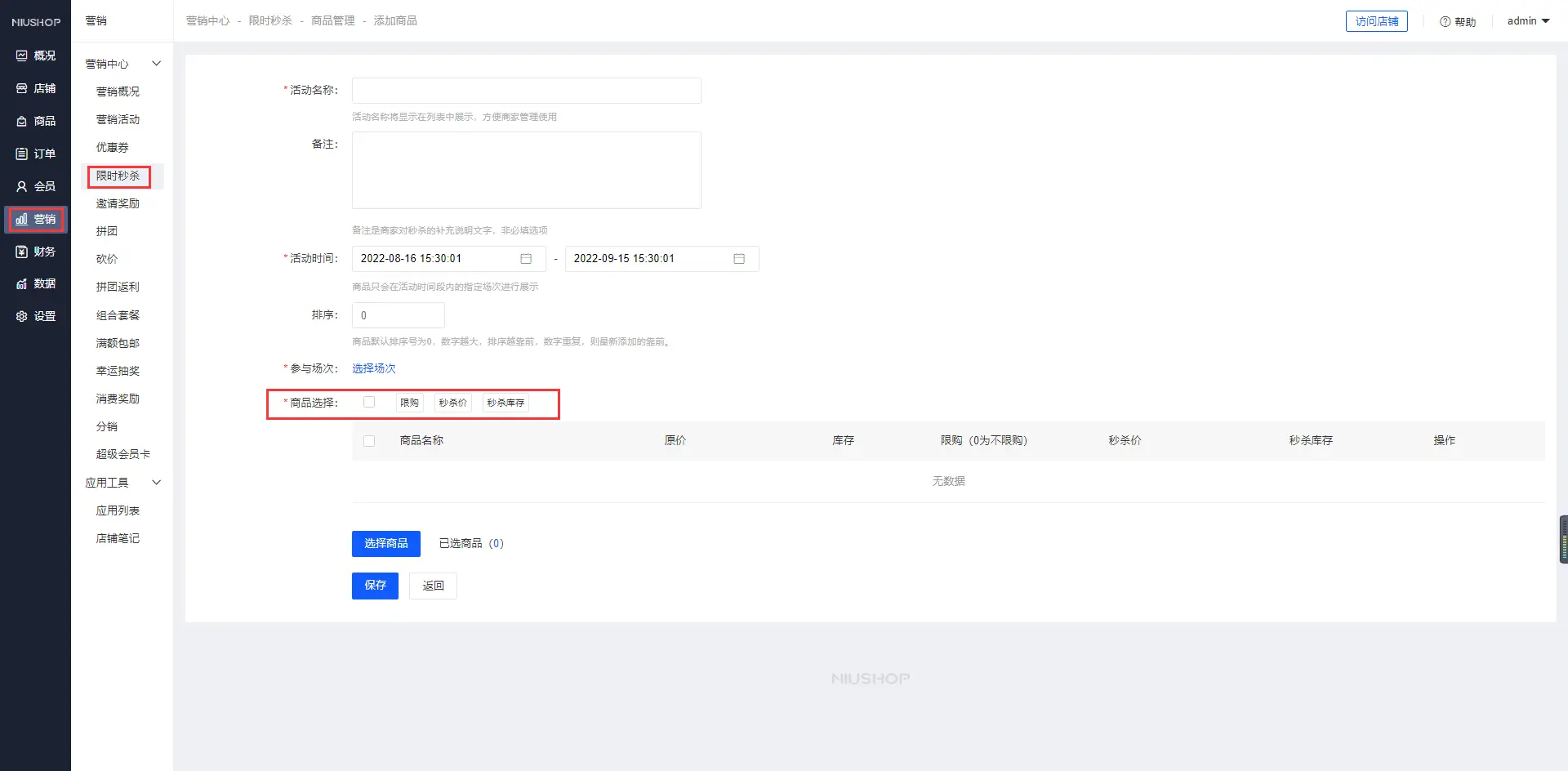The image size is (1568, 771).
Task: Click the start time calendar icon
Action: pyautogui.click(x=526, y=259)
